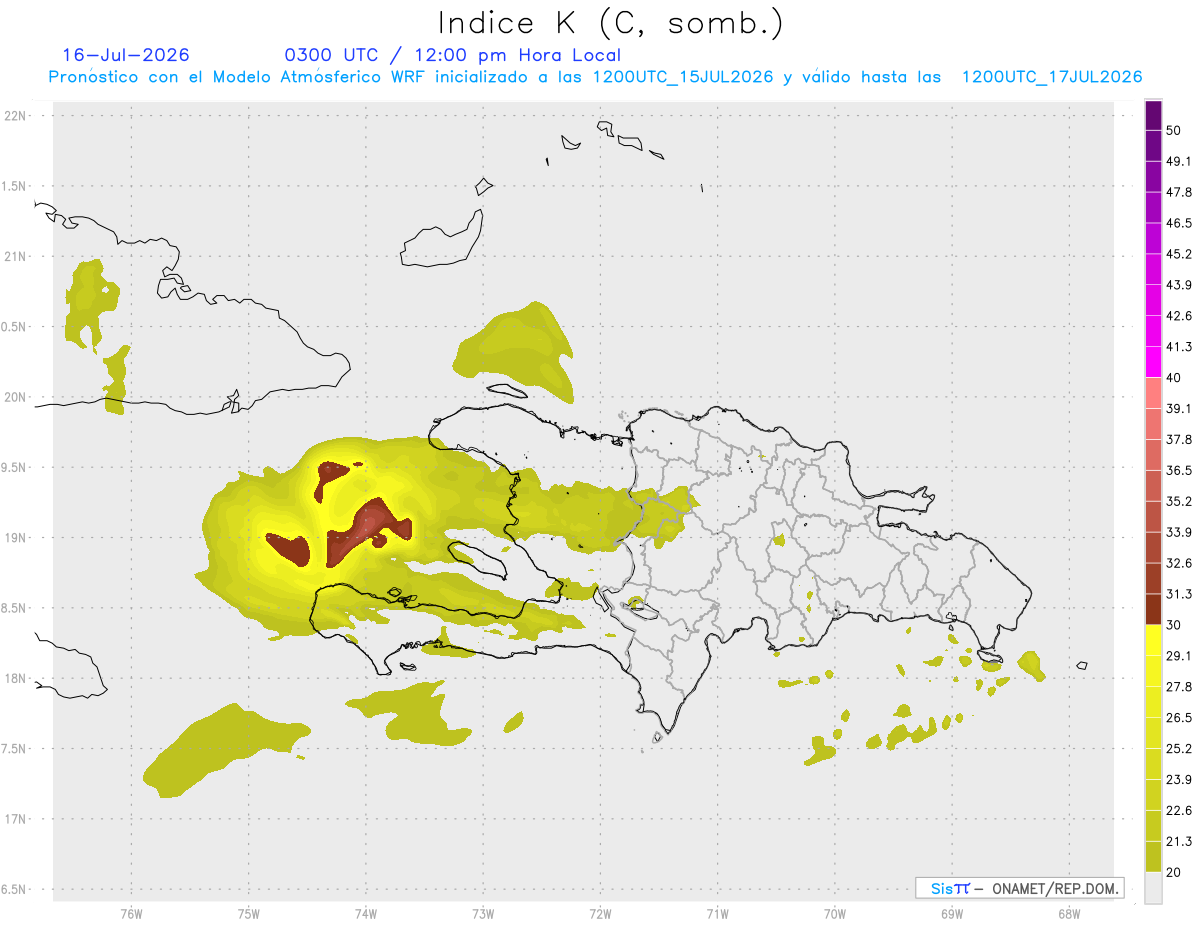This screenshot has height=927, width=1200.
Task: Click colorbar value "30"
Action: click(1174, 625)
